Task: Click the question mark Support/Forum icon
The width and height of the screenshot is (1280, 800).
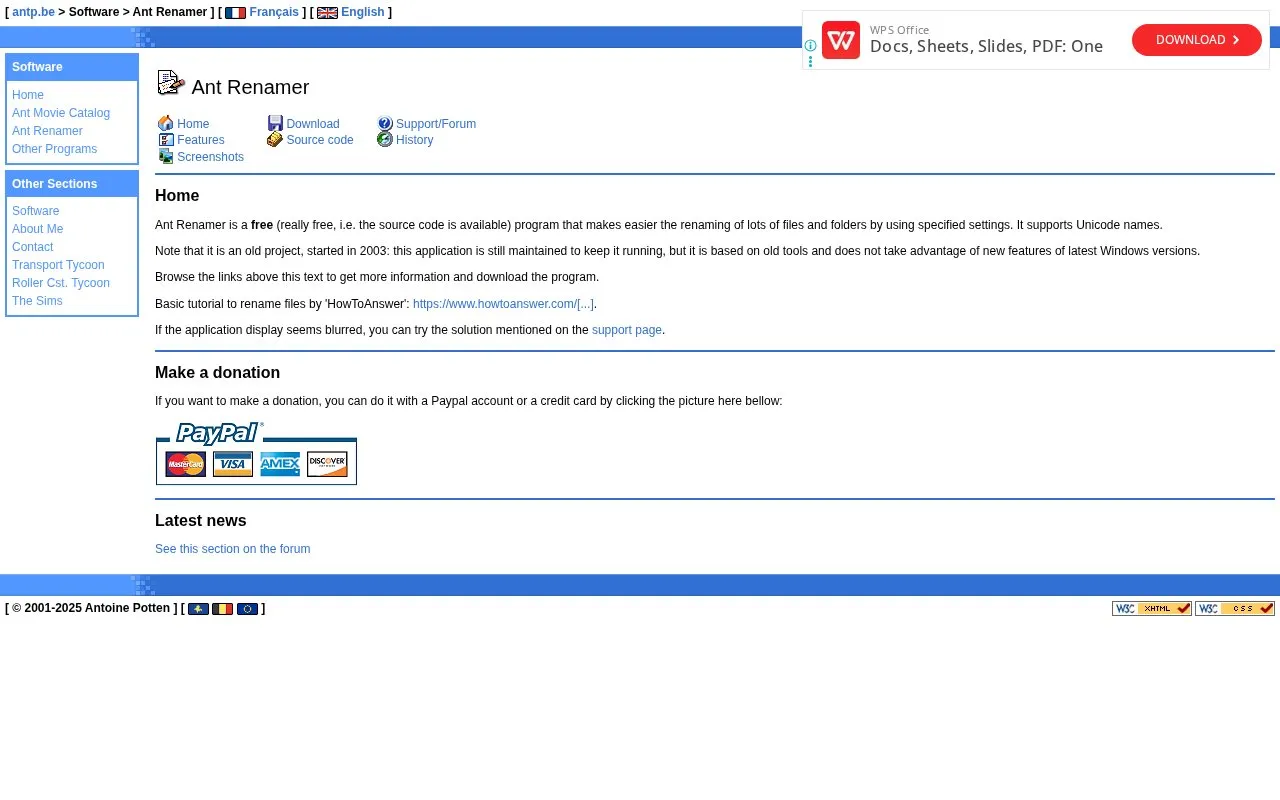Action: click(x=385, y=124)
